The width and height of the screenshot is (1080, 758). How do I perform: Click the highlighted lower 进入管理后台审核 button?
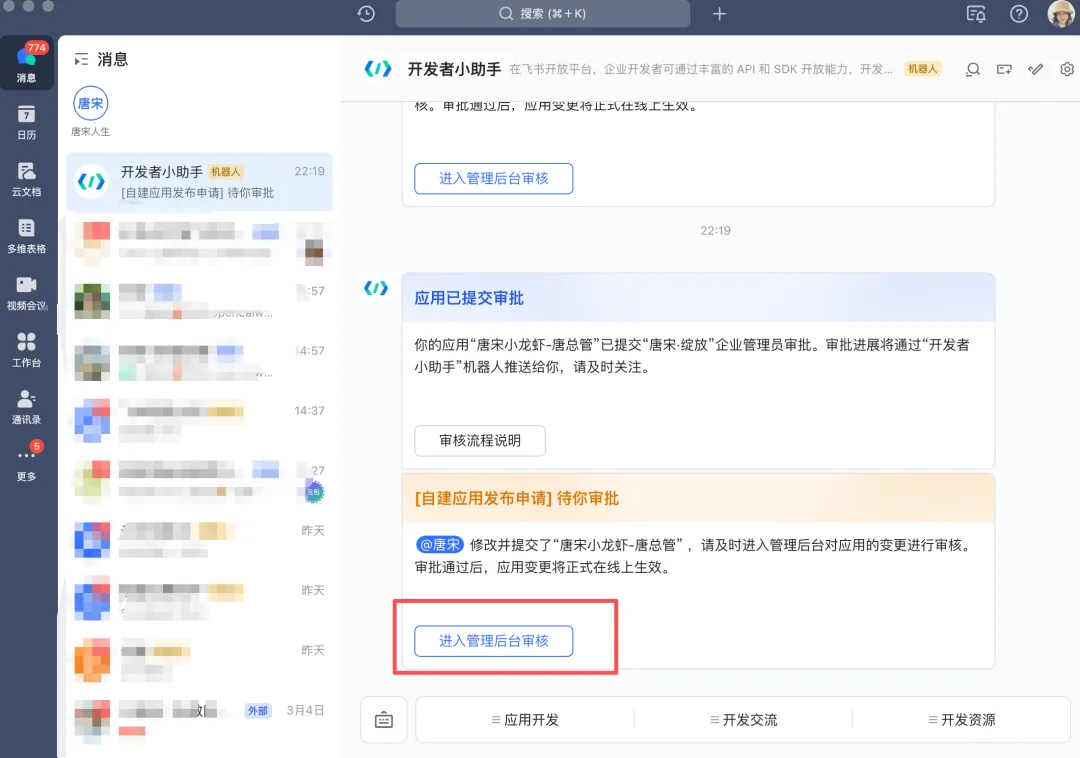493,641
